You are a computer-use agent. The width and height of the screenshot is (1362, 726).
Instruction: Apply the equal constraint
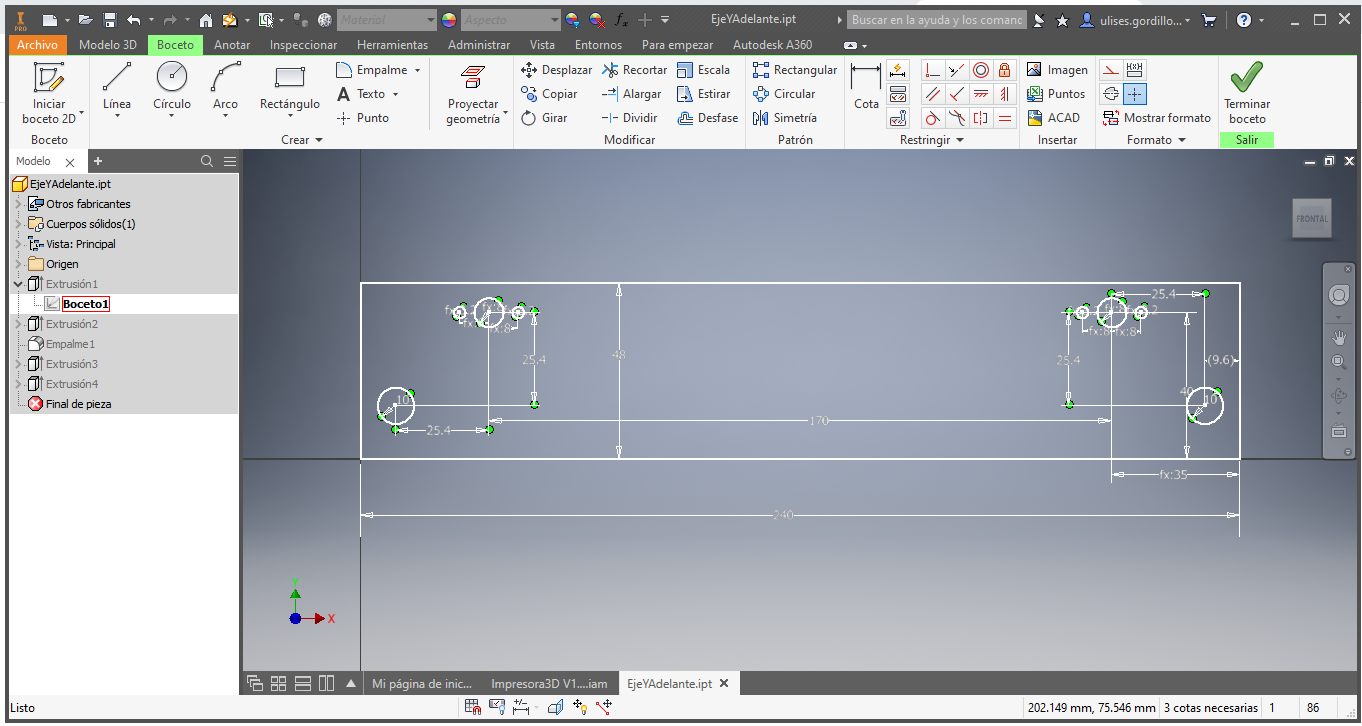click(x=1005, y=118)
